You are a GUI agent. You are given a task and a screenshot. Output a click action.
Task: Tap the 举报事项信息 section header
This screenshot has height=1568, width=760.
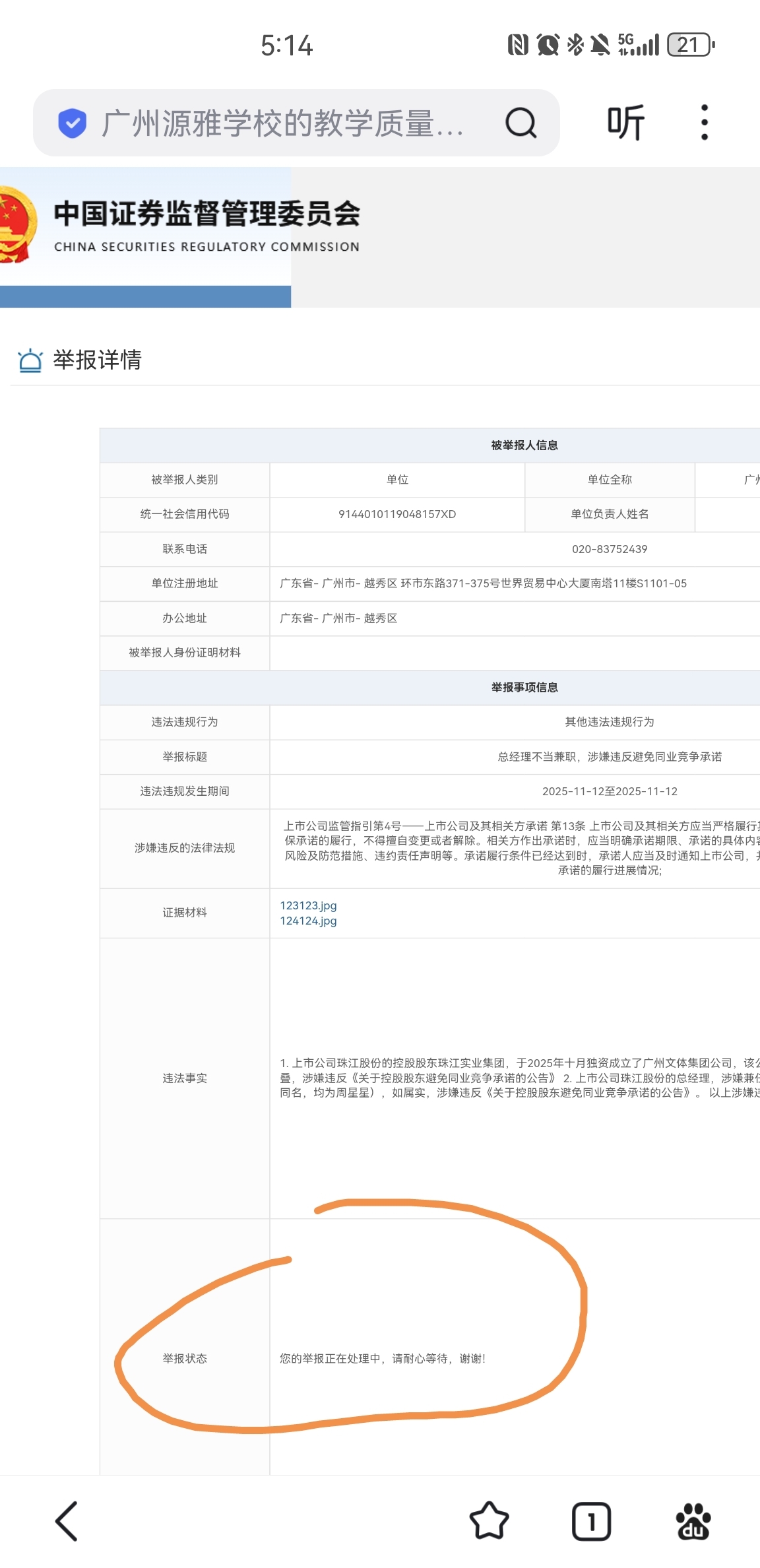(x=524, y=688)
